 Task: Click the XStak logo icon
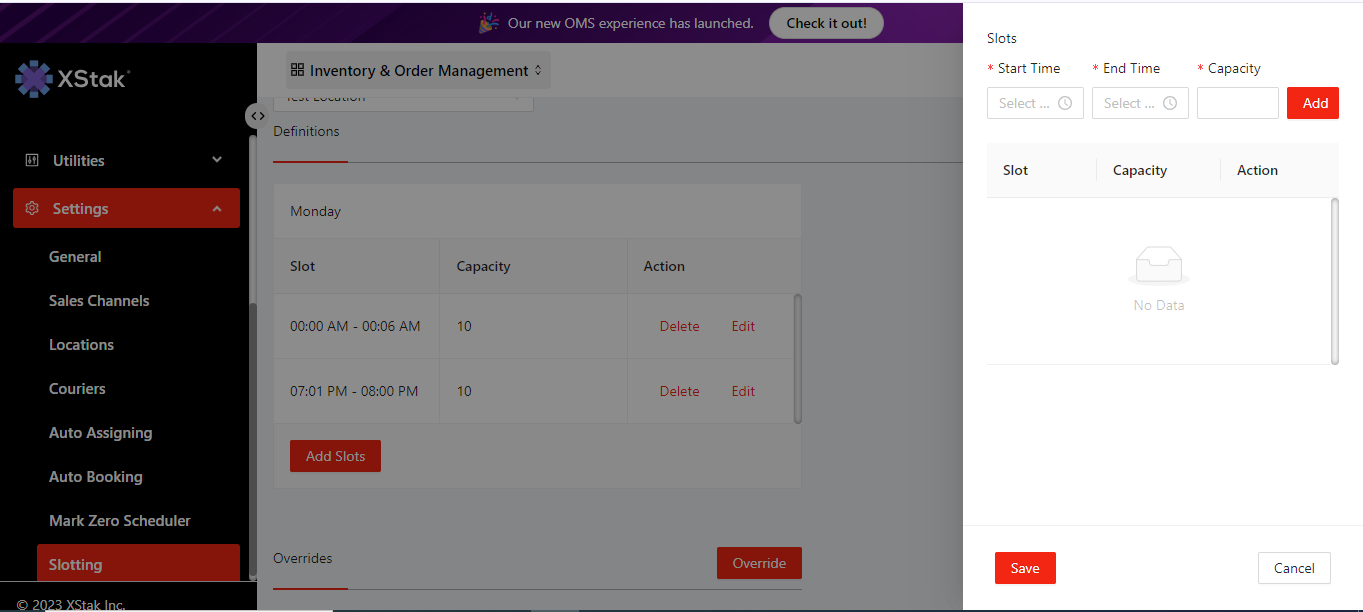click(33, 79)
